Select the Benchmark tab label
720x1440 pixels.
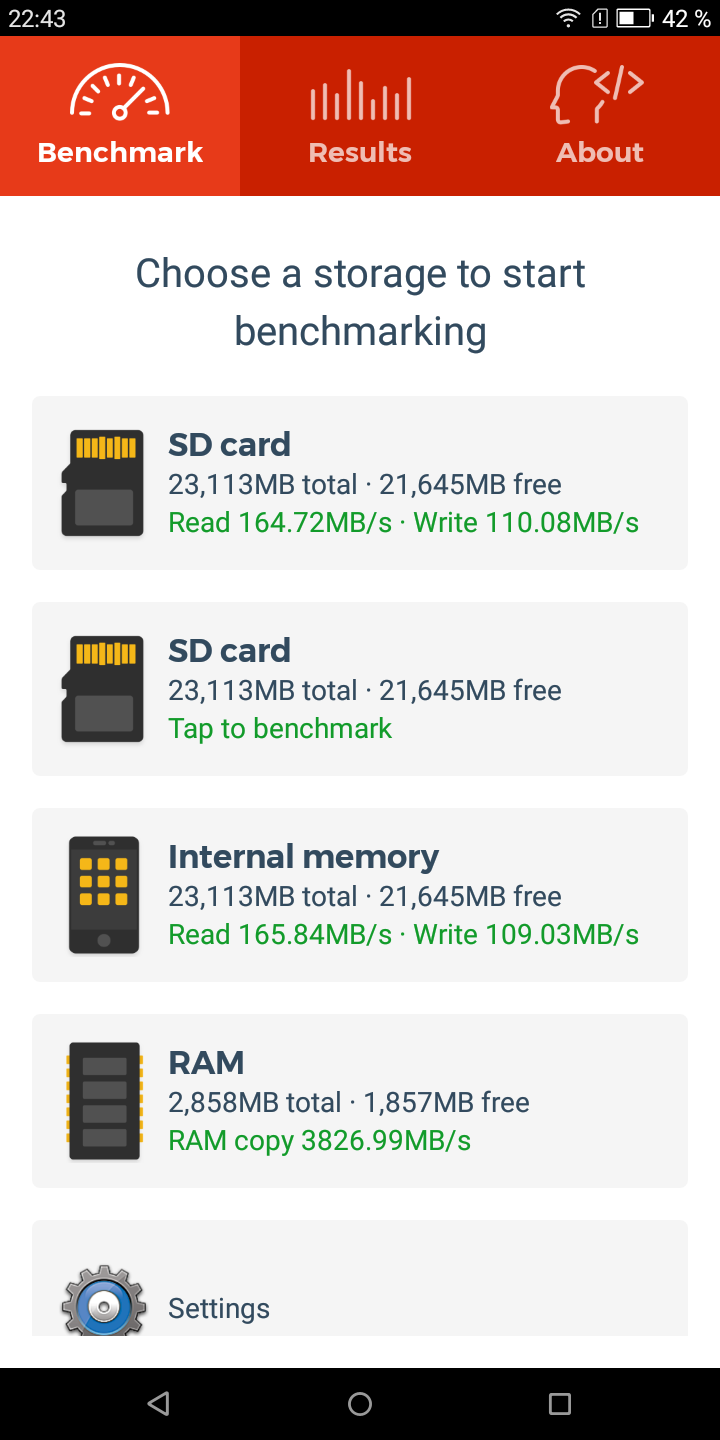[120, 153]
